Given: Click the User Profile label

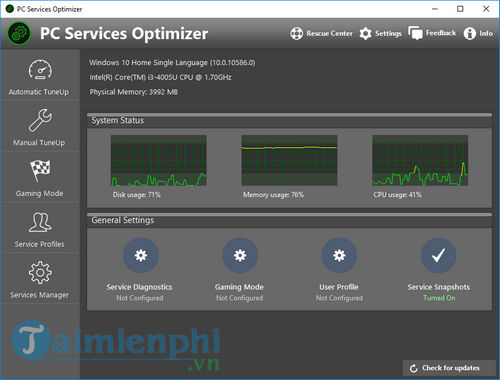Looking at the screenshot, I should [x=339, y=287].
